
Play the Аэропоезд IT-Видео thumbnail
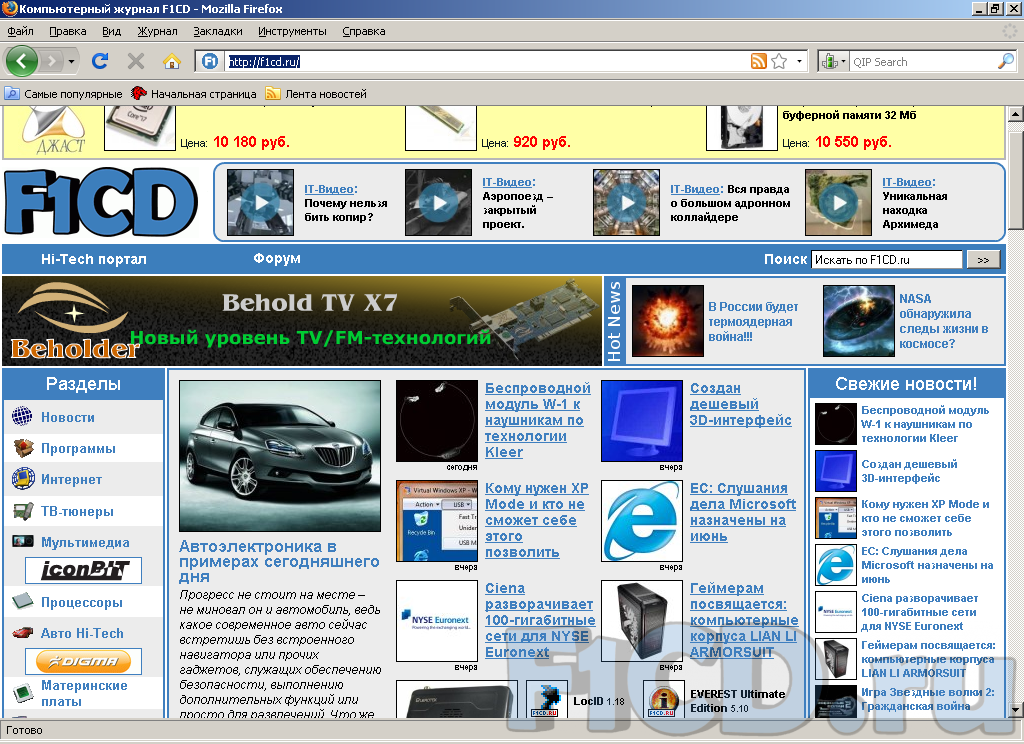(438, 202)
